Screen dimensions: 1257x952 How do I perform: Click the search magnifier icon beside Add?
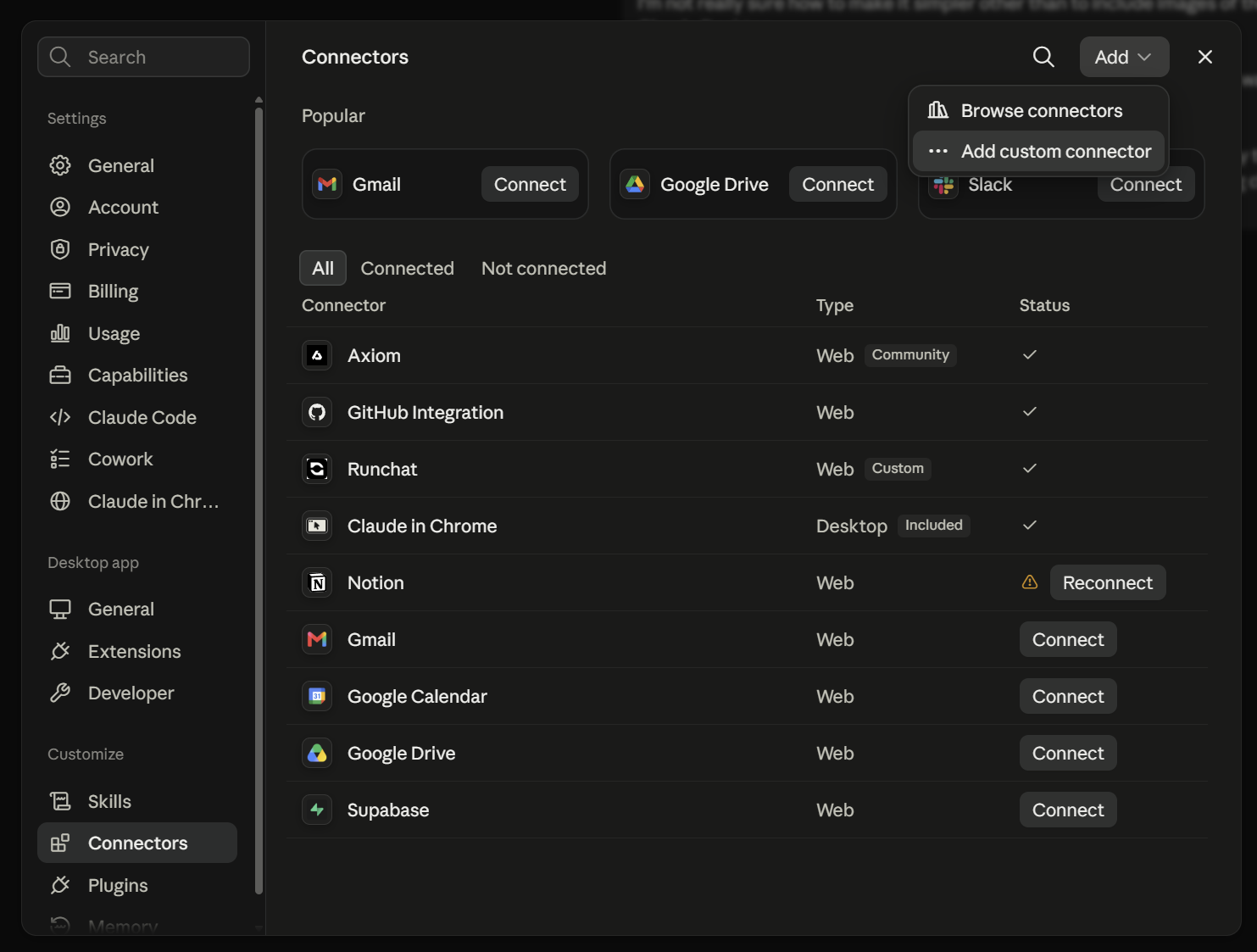1043,57
